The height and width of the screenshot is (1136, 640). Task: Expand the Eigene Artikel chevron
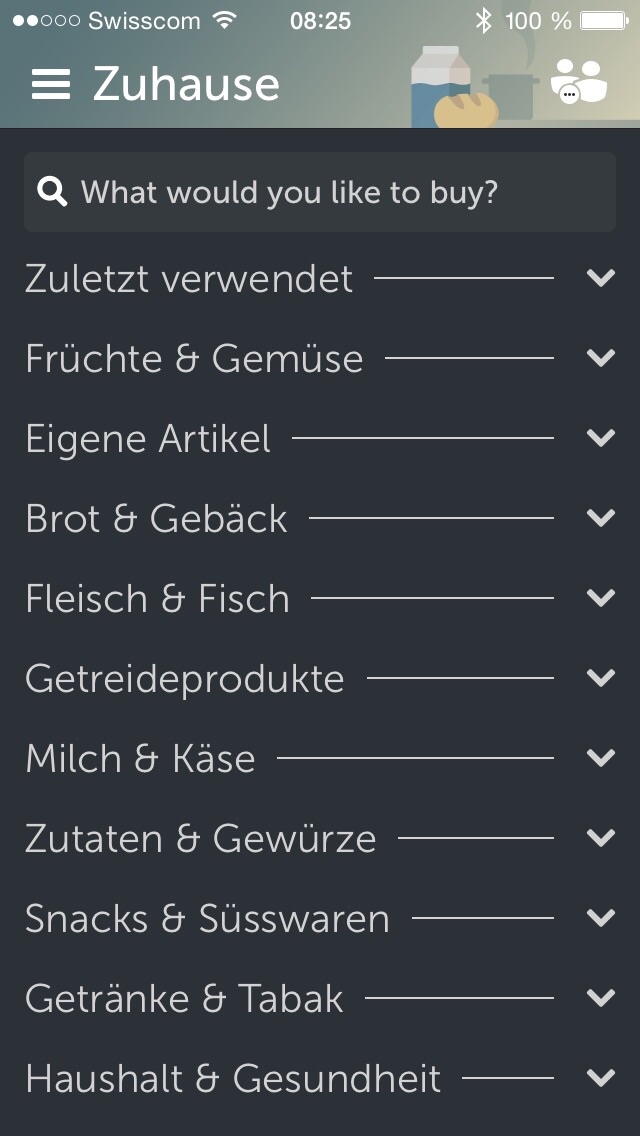(601, 438)
